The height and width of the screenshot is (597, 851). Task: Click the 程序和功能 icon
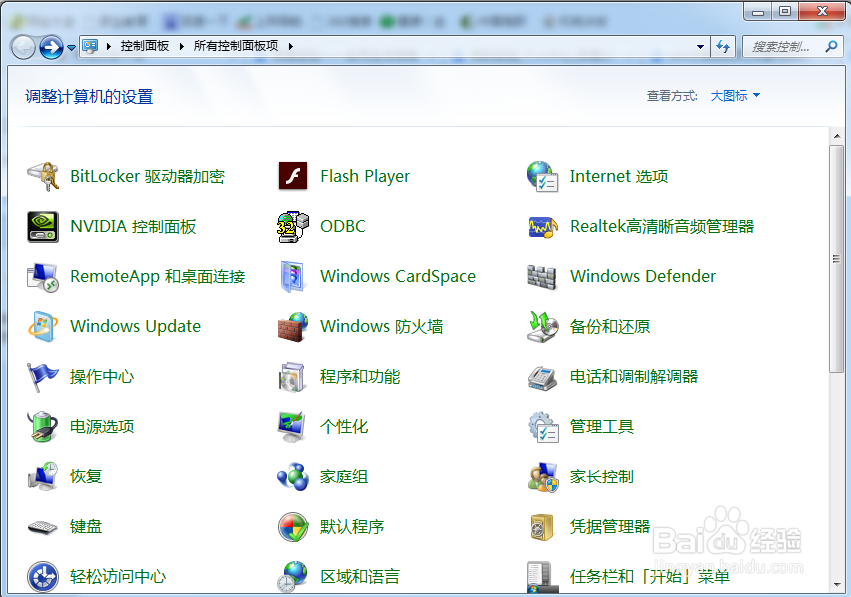click(x=293, y=377)
